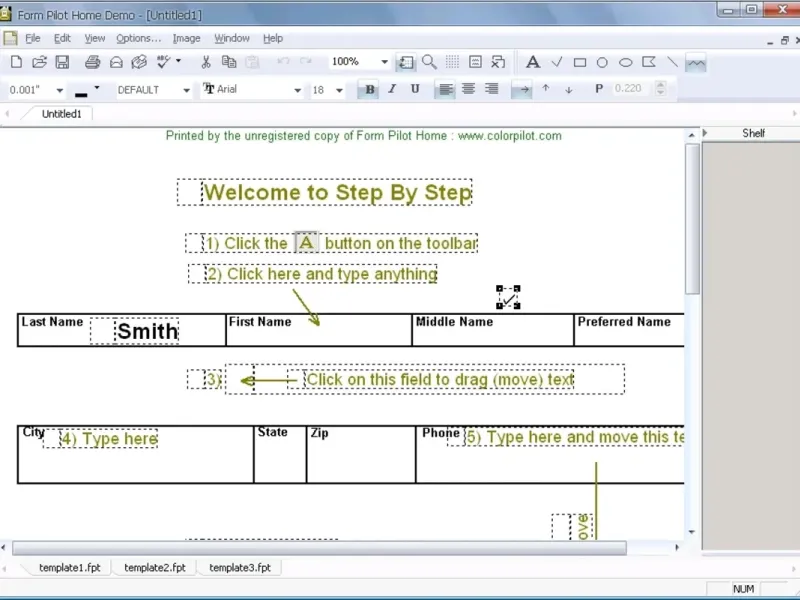Collapse the Shelf panel arrow
800x600 pixels.
point(705,133)
